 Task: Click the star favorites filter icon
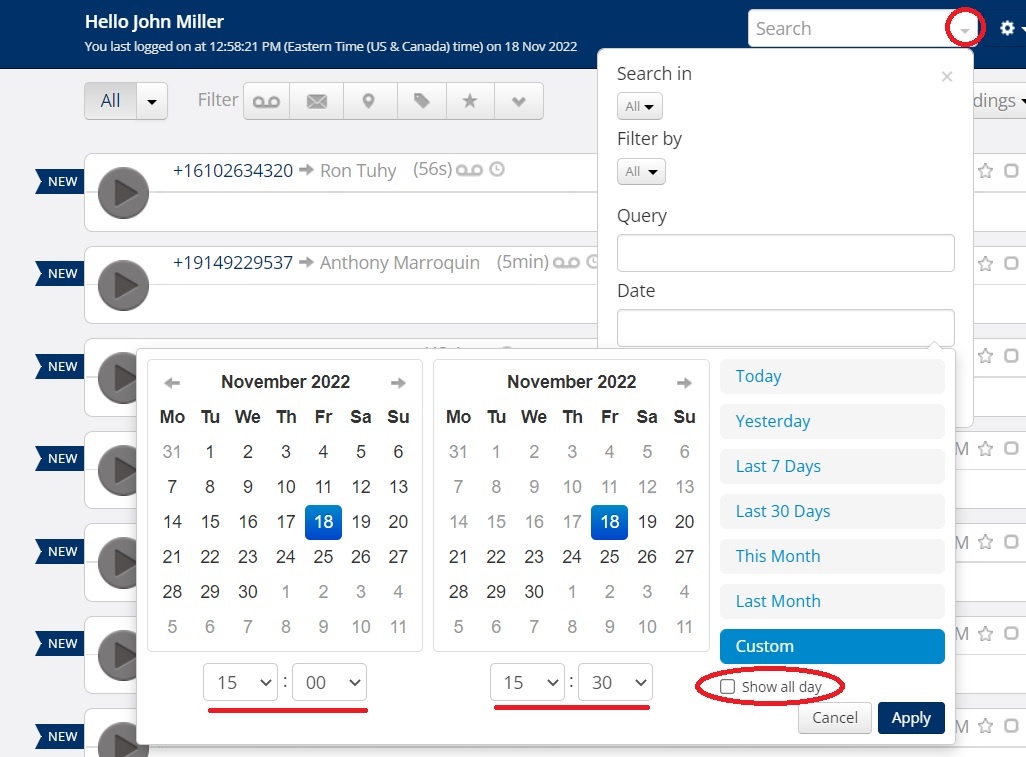(x=470, y=101)
